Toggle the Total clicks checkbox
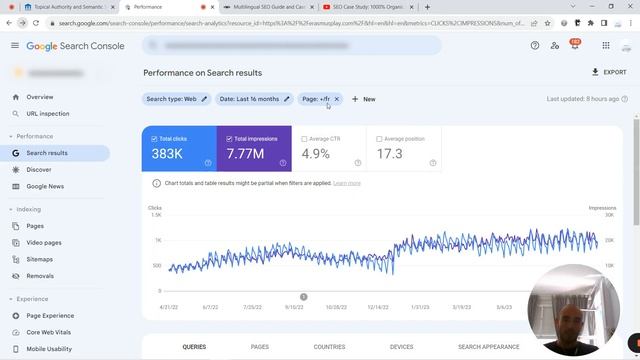Image resolution: width=640 pixels, height=360 pixels. (x=154, y=139)
